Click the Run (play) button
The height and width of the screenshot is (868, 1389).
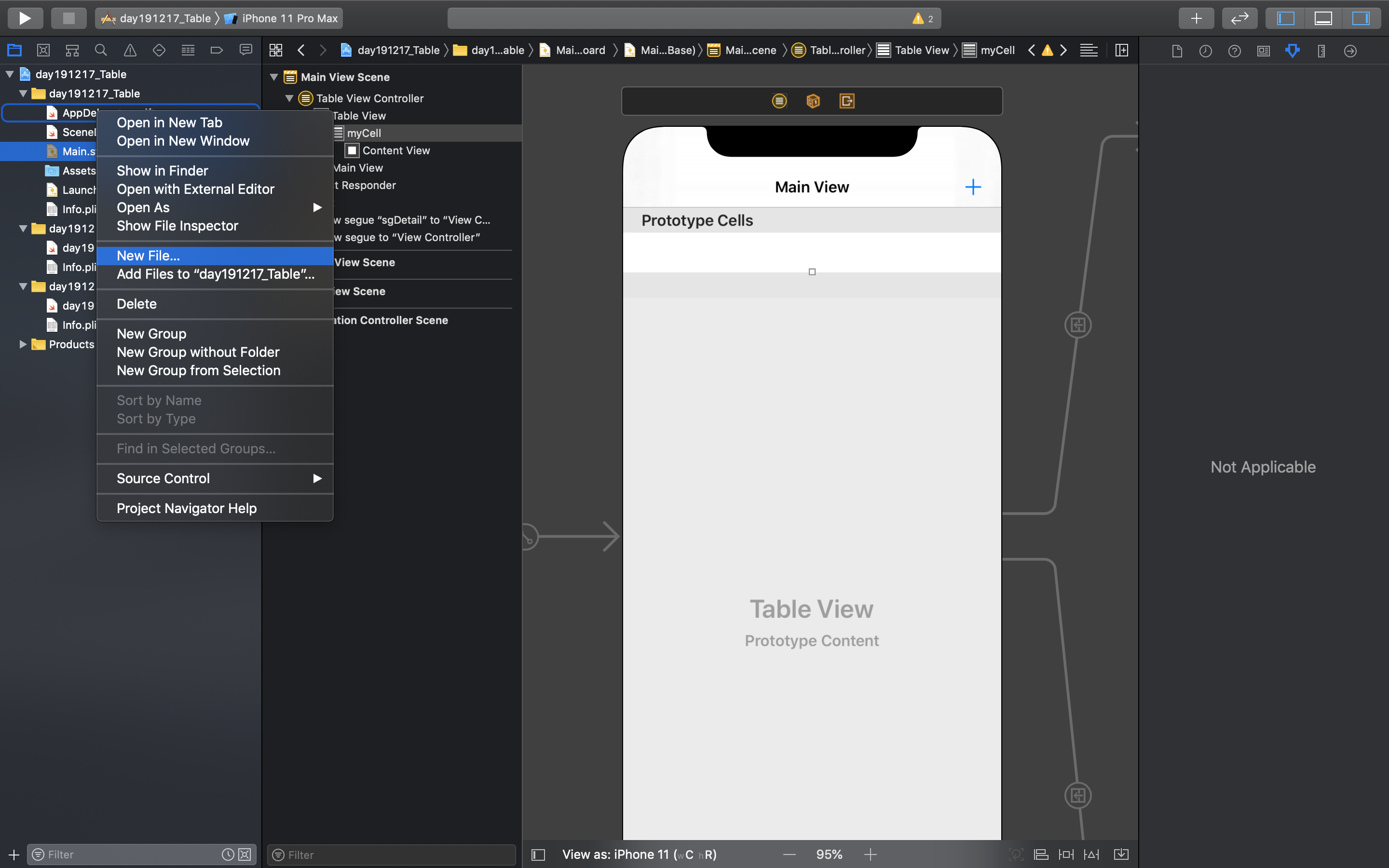(25, 18)
